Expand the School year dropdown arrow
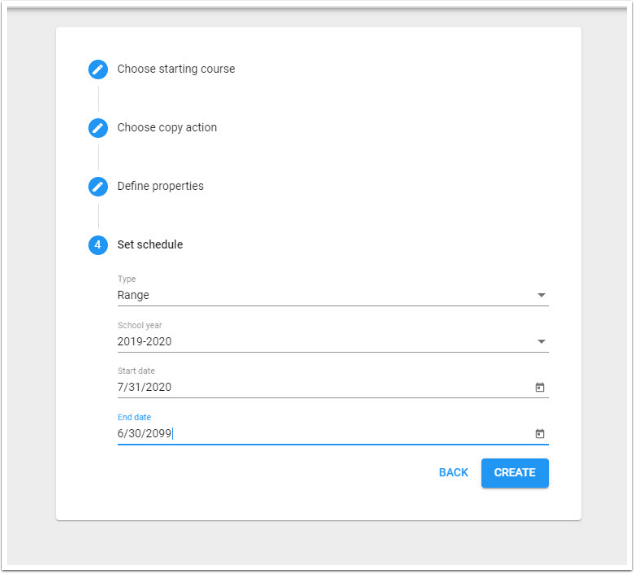 click(x=541, y=342)
